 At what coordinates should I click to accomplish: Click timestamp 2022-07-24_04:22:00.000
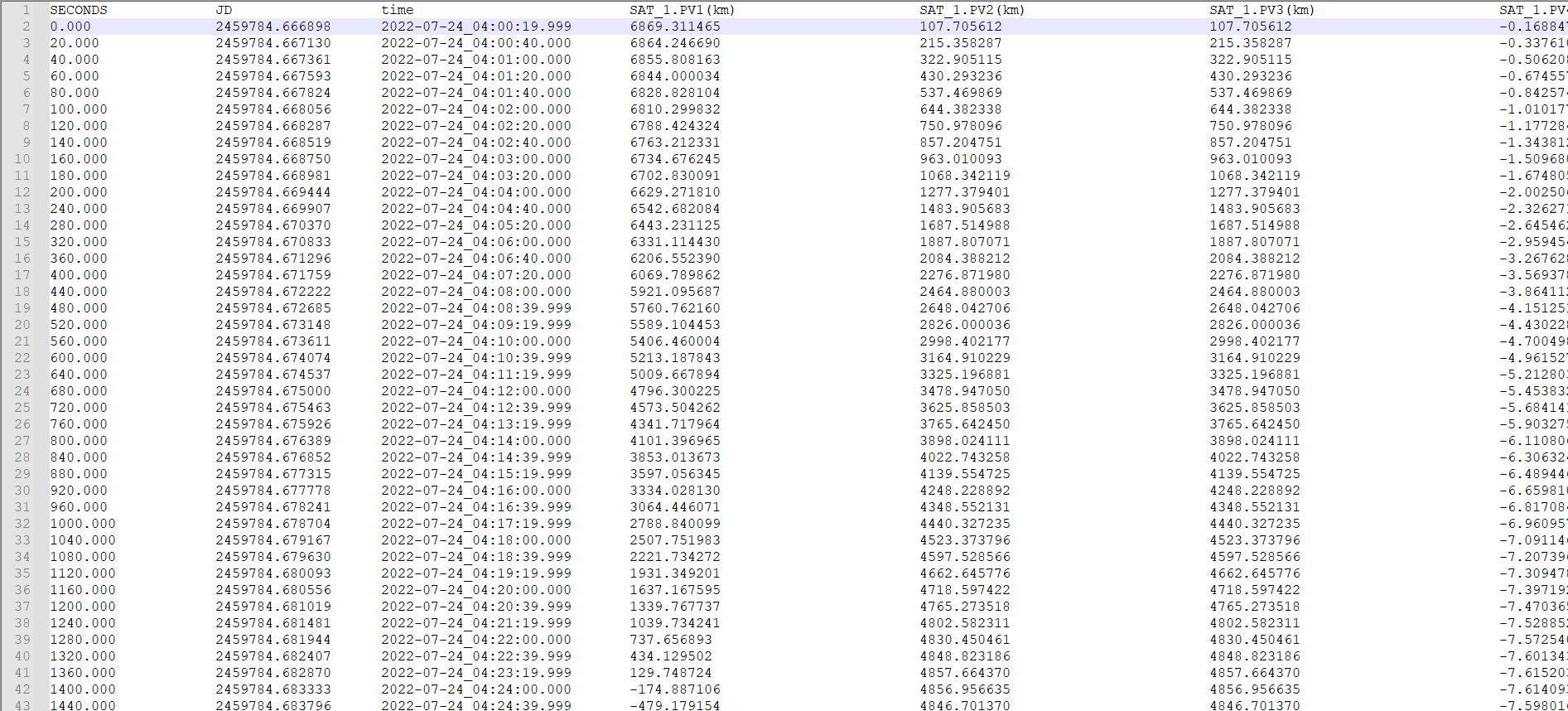pyautogui.click(x=476, y=640)
